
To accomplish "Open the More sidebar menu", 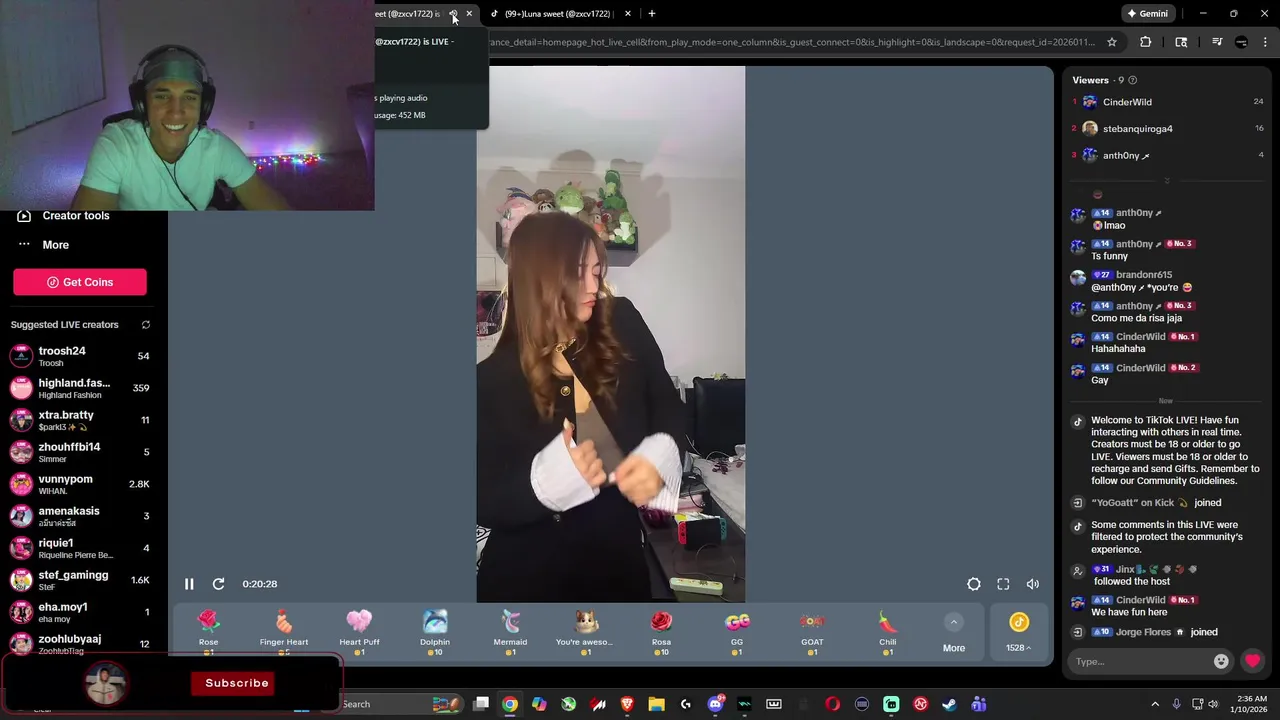I will 43,245.
